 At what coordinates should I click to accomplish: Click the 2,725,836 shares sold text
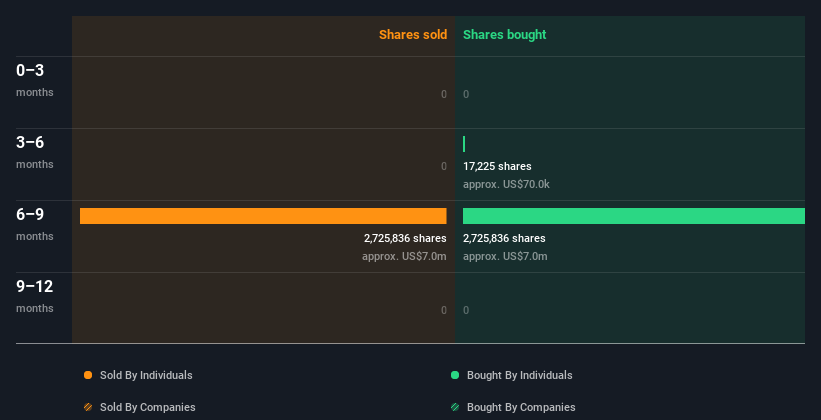pos(405,238)
